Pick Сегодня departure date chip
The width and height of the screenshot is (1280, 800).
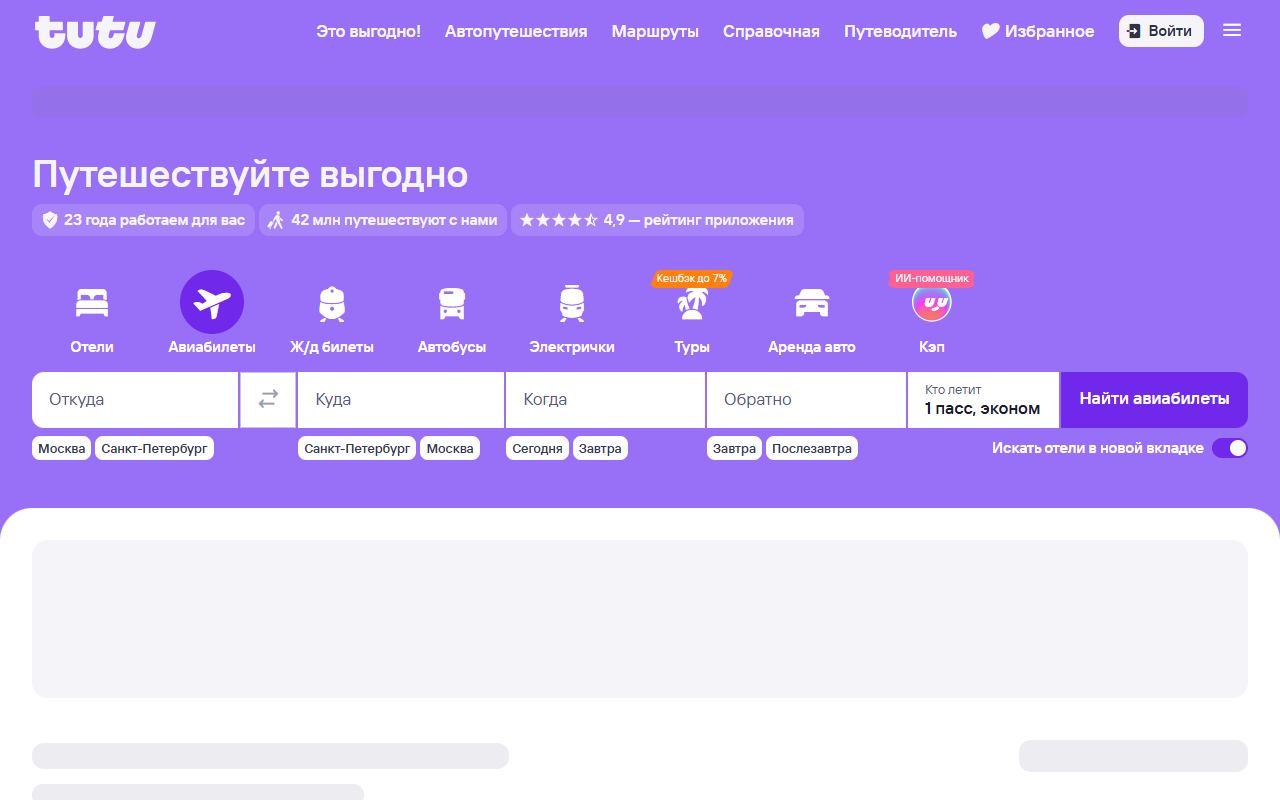click(x=538, y=448)
